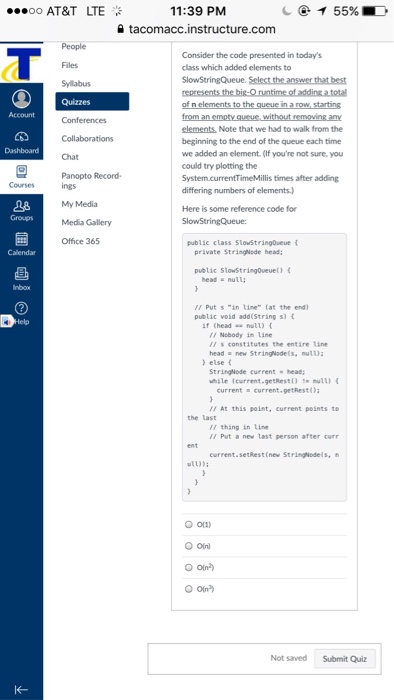The image size is (394, 700).
Task: Open the Calendar icon
Action: [x=21, y=239]
